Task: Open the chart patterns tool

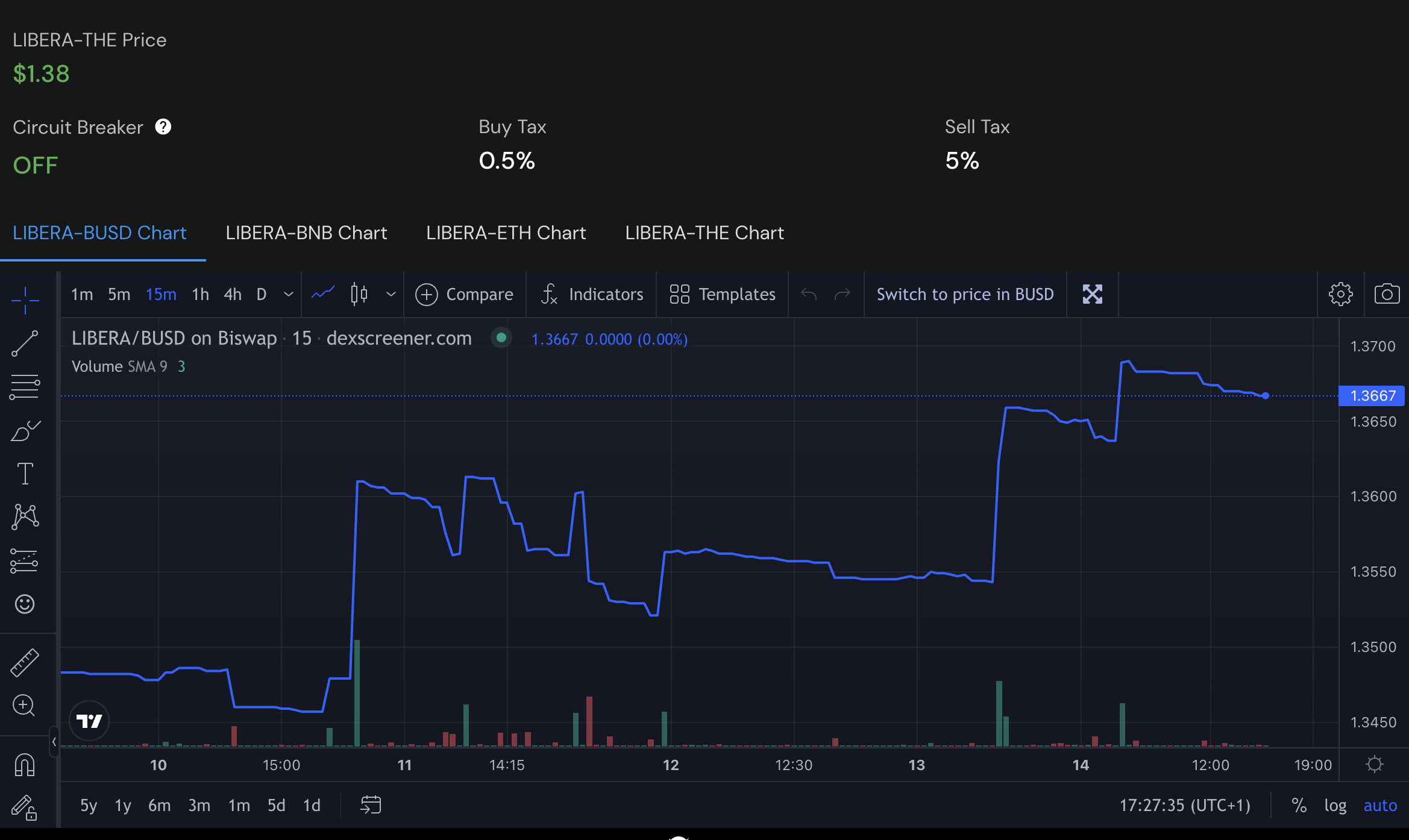Action: tap(25, 517)
